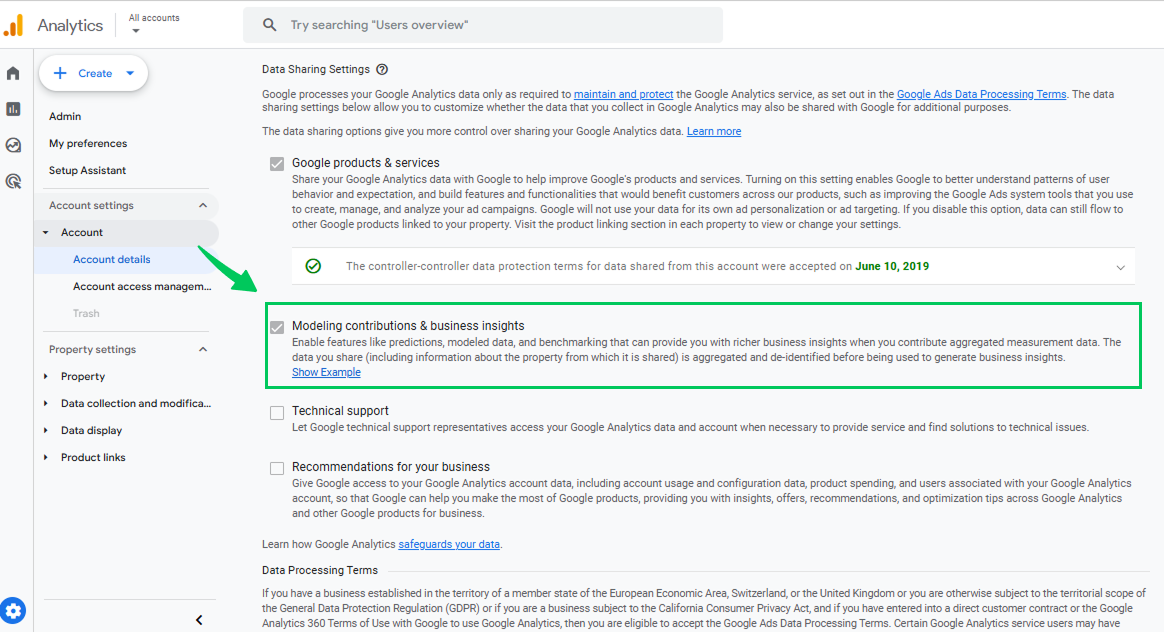Expand the Property tree arrow

tap(46, 377)
